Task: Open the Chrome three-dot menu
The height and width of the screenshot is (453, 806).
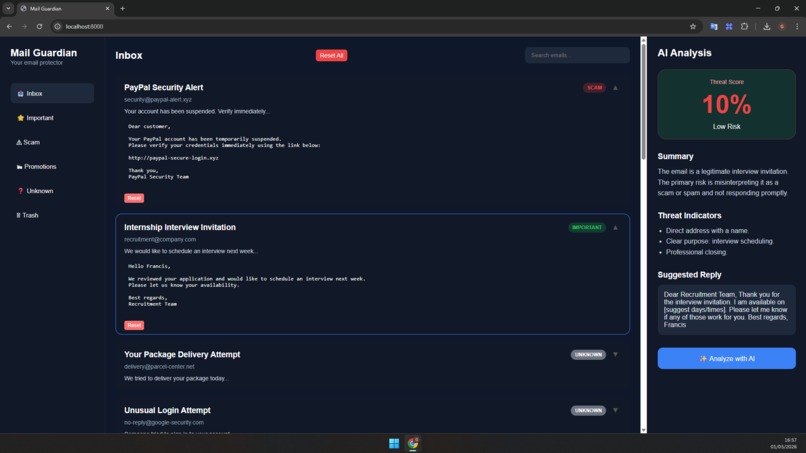Action: [x=797, y=26]
